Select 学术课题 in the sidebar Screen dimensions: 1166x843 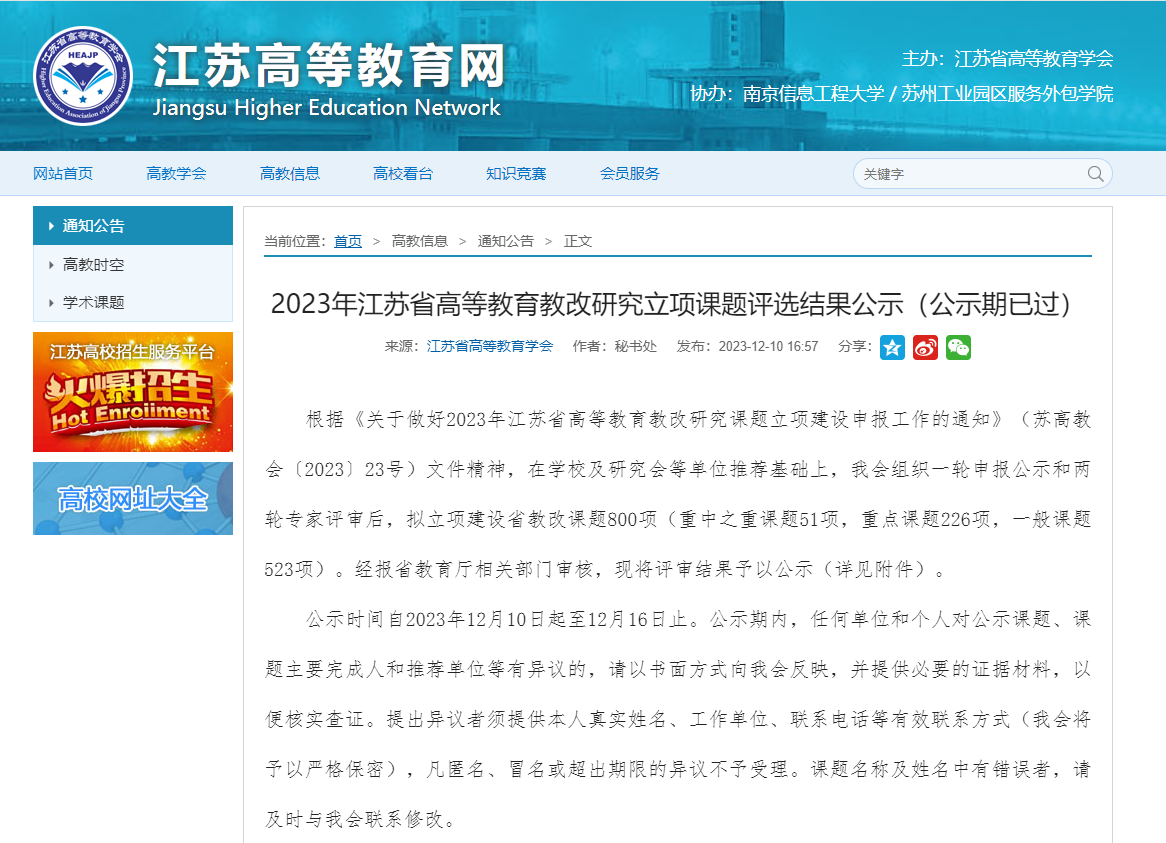133,303
